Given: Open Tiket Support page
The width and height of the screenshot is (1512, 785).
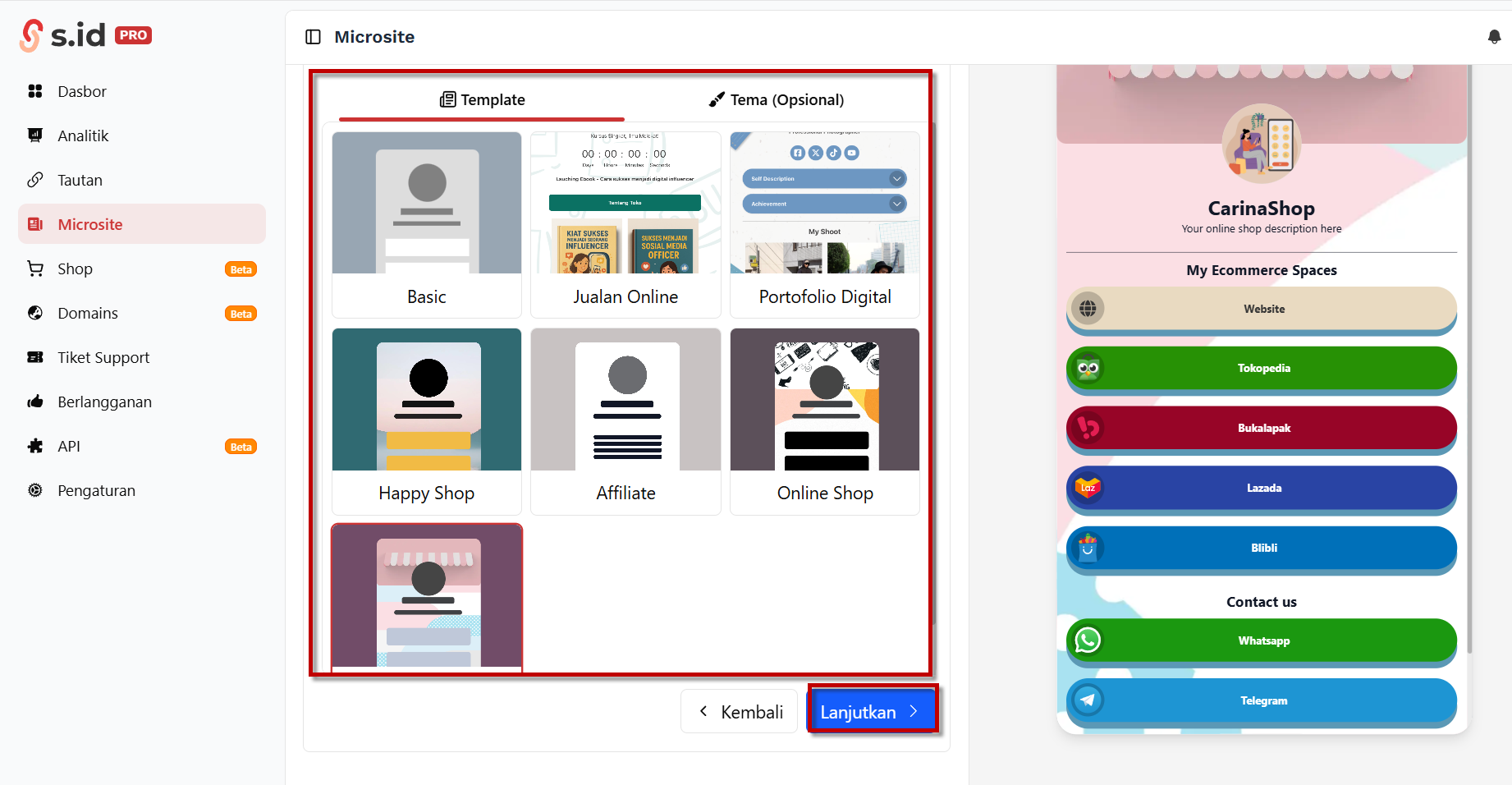Looking at the screenshot, I should [x=103, y=357].
